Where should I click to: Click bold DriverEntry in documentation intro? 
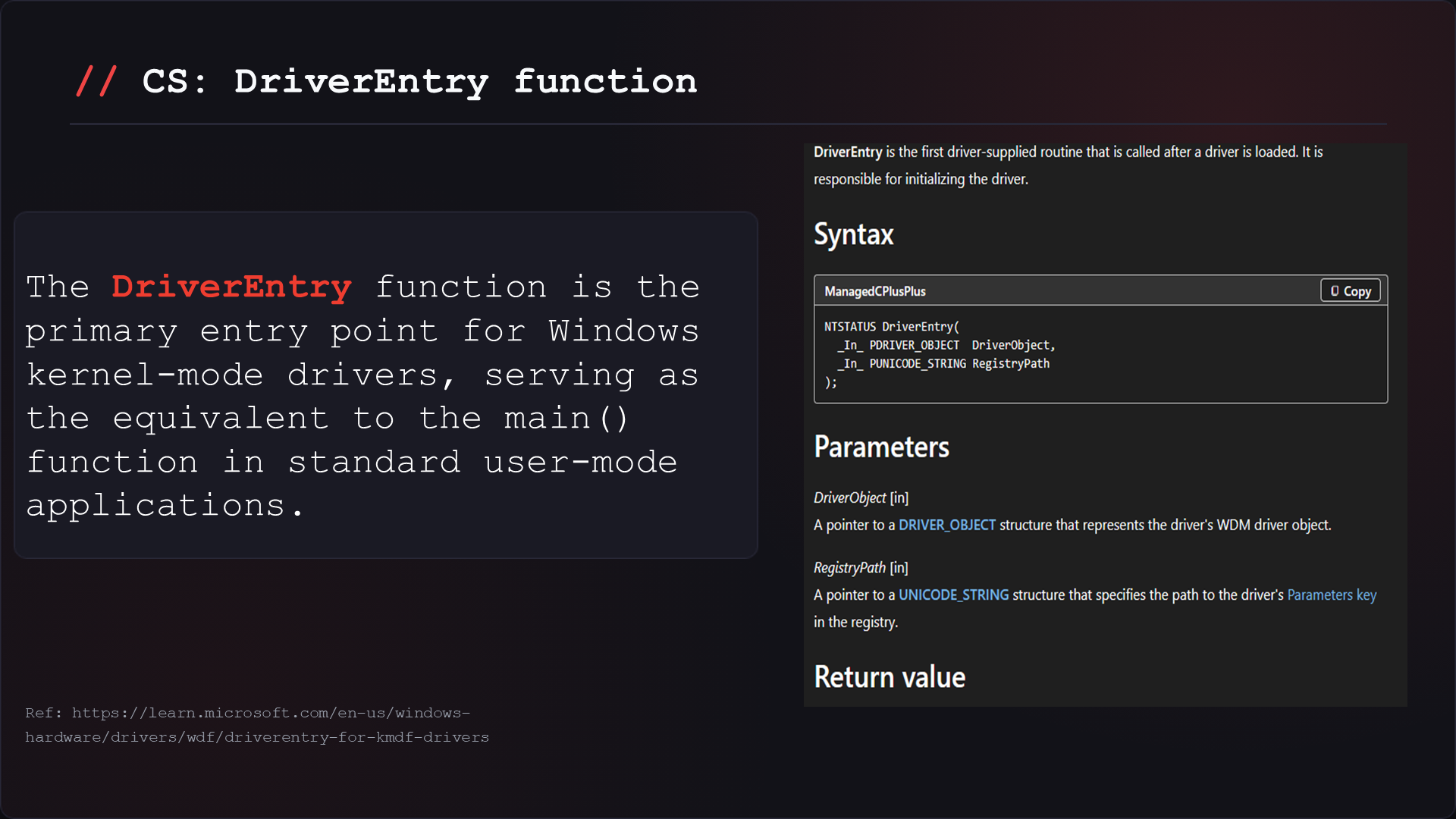(848, 152)
